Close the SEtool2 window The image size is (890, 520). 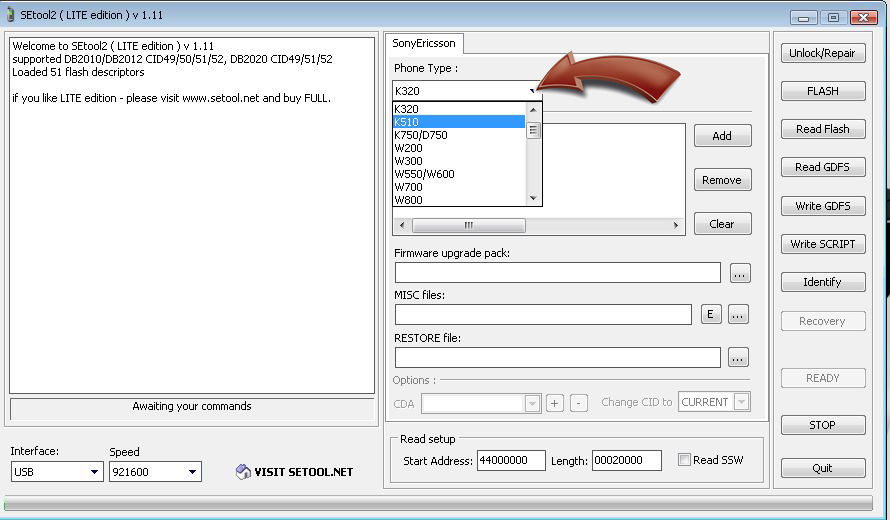click(x=863, y=18)
